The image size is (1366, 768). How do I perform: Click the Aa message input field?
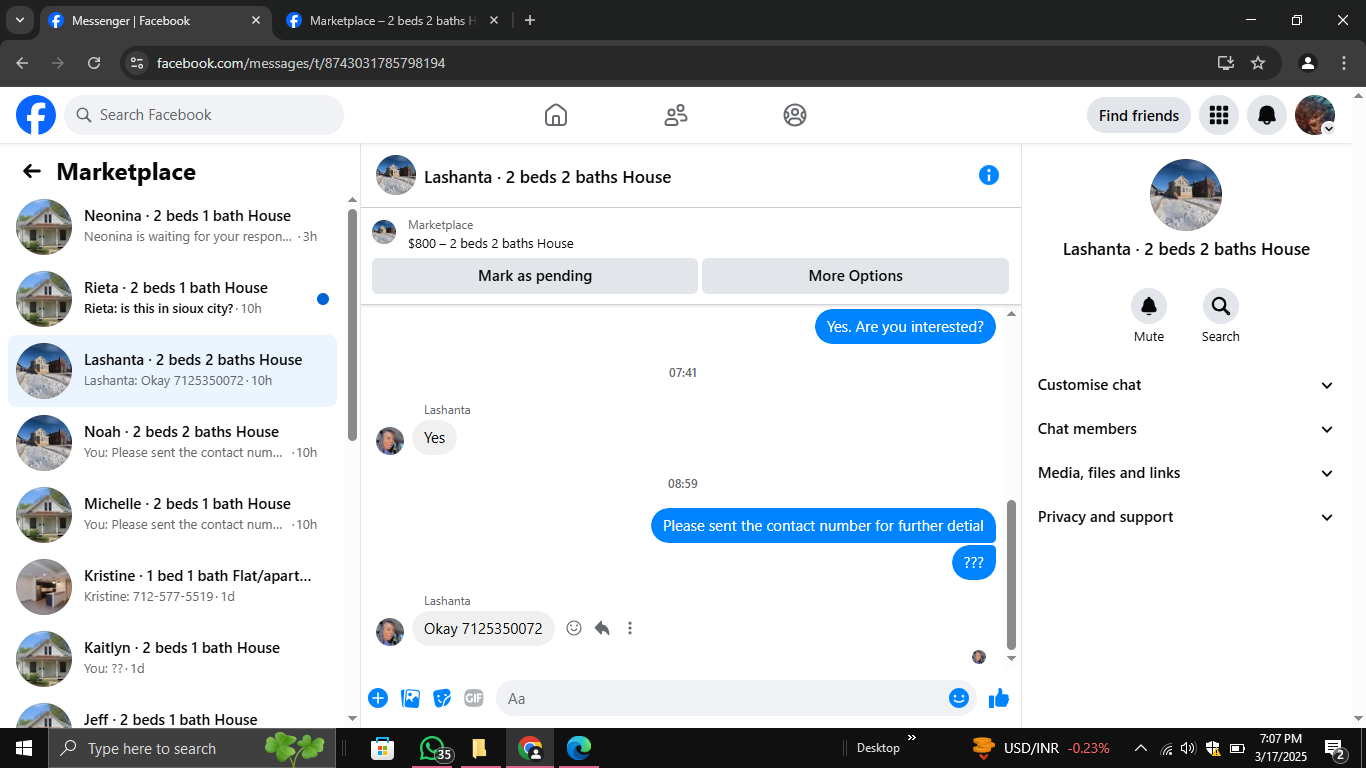coord(736,698)
